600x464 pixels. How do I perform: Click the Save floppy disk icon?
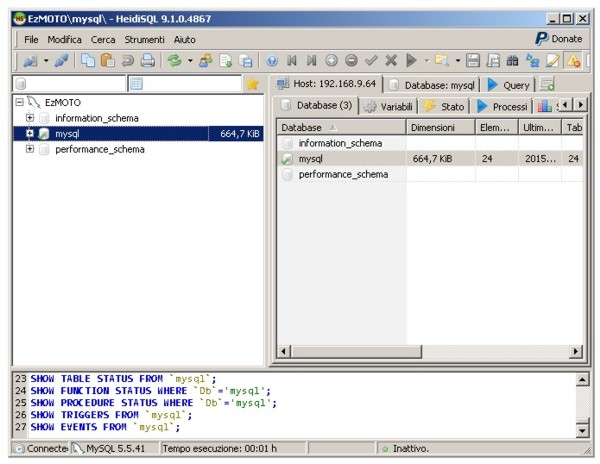coord(473,60)
